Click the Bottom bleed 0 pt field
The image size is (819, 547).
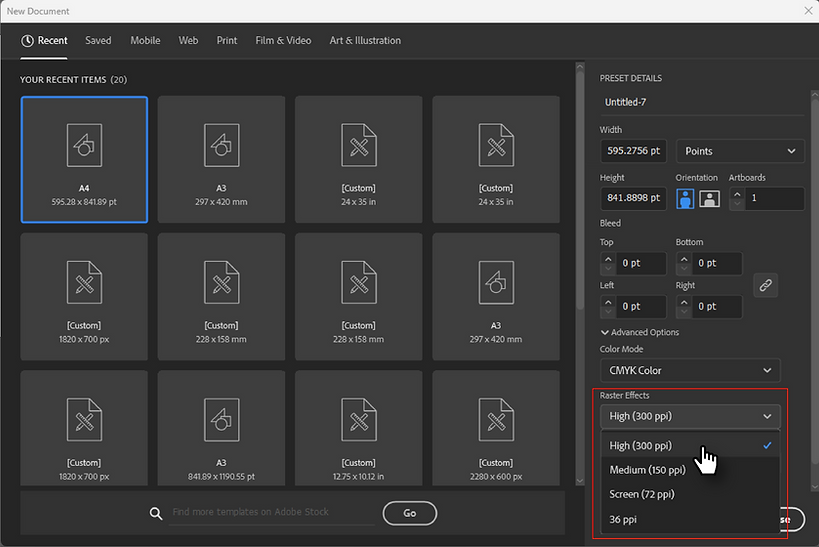pyautogui.click(x=717, y=263)
